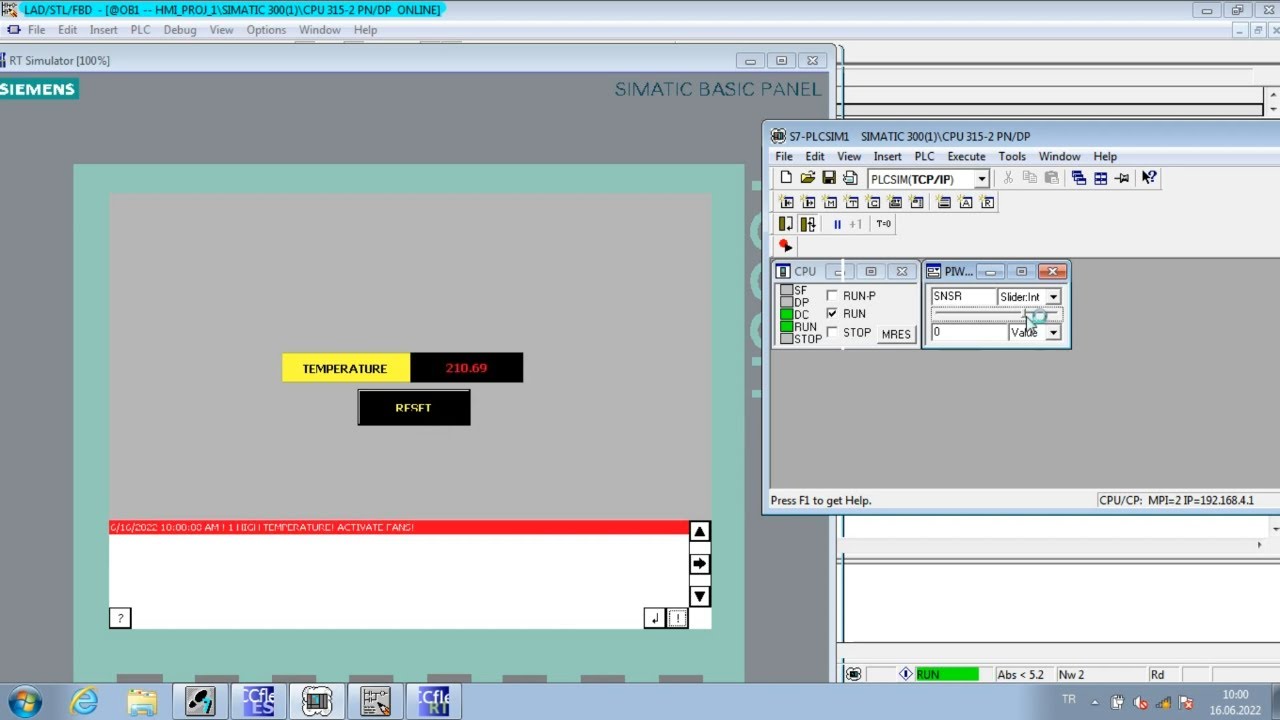Reset timers with the T=0 icon
The image size is (1280, 720).
click(x=883, y=224)
